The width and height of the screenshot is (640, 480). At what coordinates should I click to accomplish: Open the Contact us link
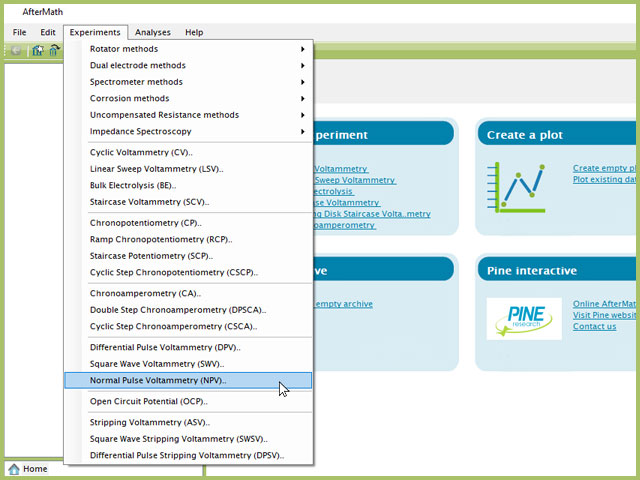pos(594,327)
